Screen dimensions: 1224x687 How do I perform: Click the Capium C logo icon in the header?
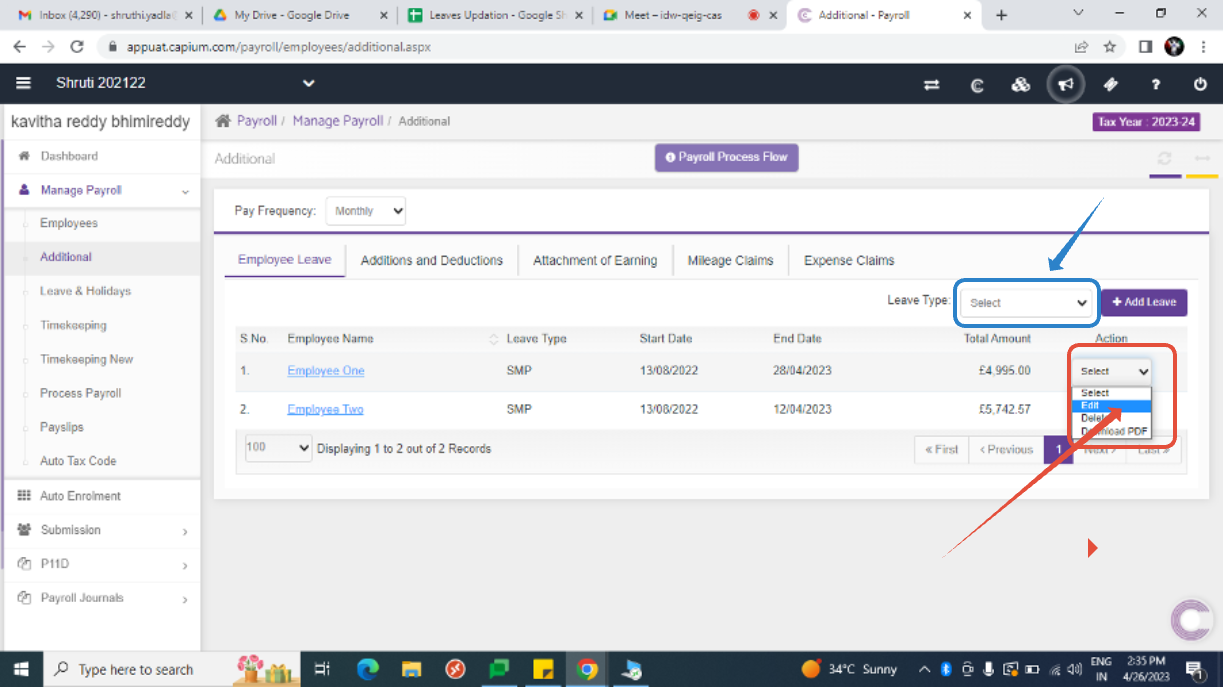[x=977, y=85]
